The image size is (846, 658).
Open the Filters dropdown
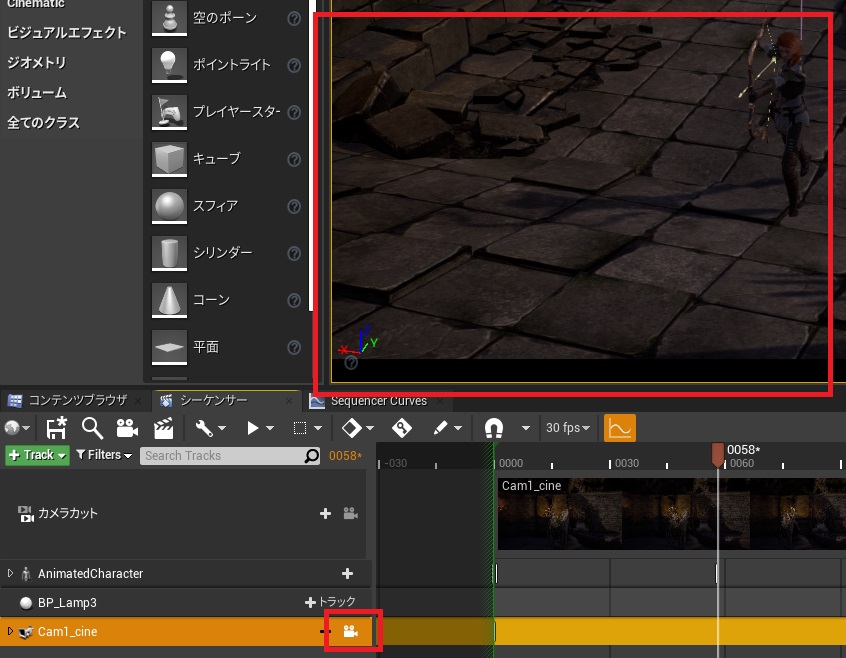[x=104, y=455]
